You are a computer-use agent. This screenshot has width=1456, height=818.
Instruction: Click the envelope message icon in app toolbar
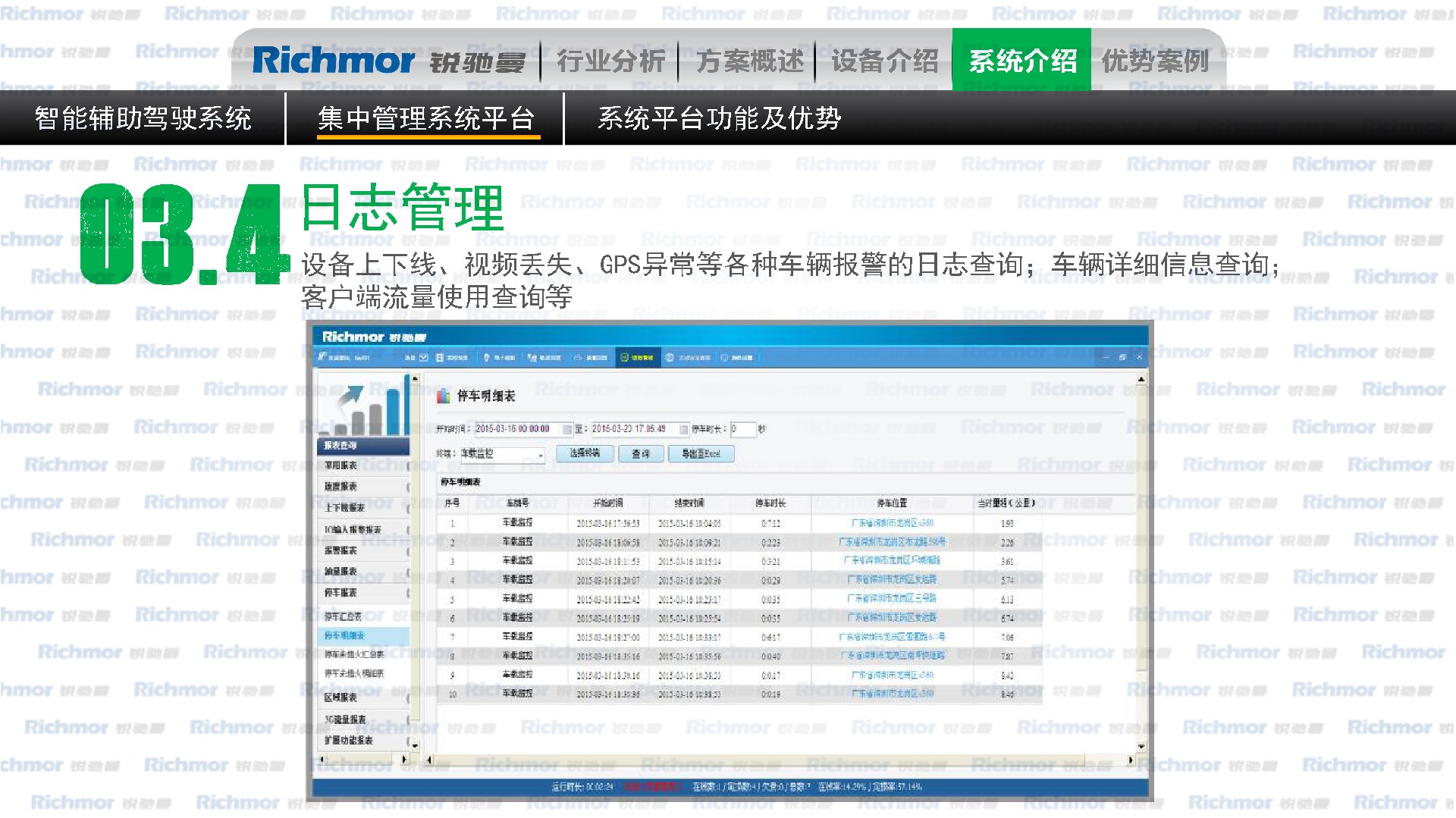(x=423, y=357)
